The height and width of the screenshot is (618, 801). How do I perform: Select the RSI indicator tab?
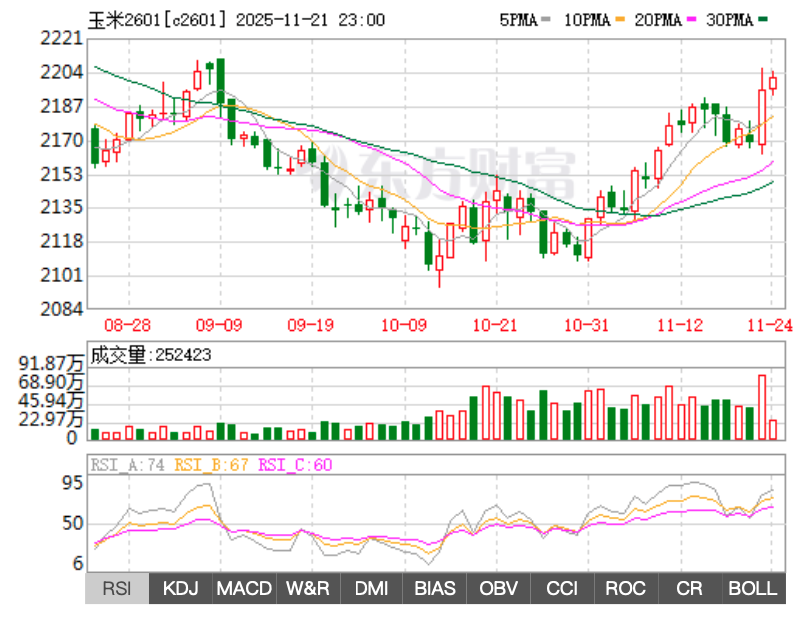click(x=117, y=588)
